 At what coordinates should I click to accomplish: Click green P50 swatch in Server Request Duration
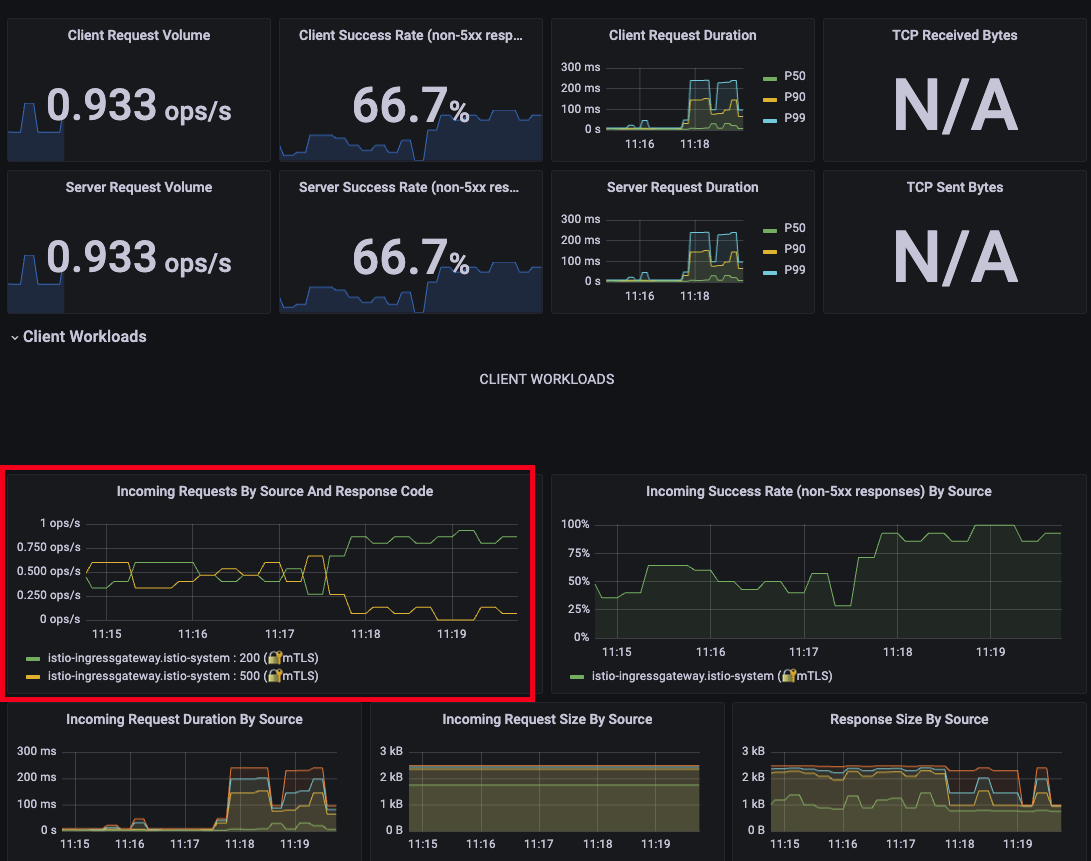pyautogui.click(x=770, y=230)
